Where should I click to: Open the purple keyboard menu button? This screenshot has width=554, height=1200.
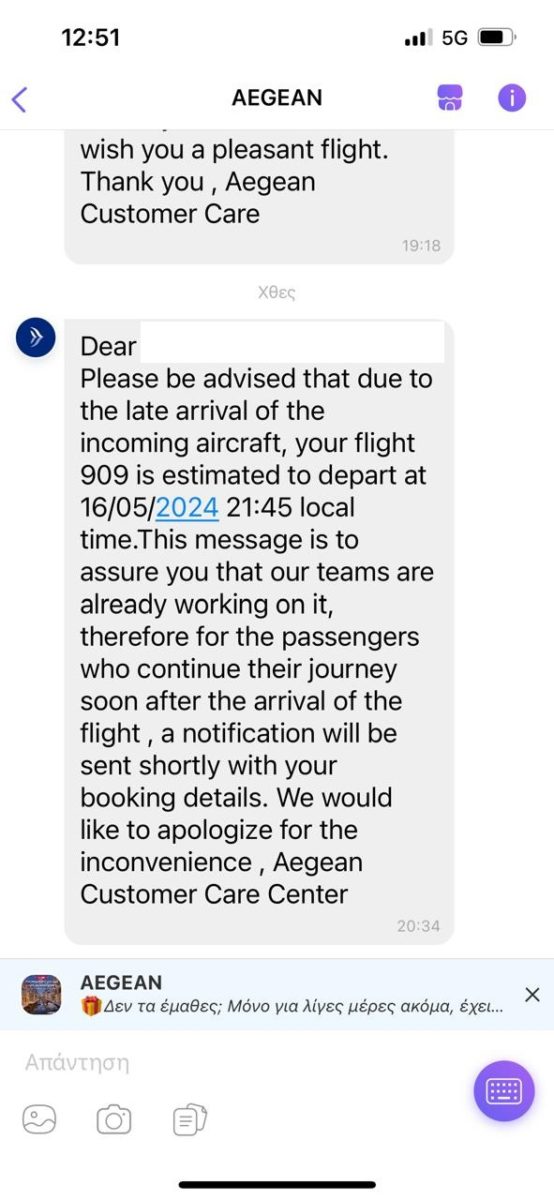(504, 1091)
